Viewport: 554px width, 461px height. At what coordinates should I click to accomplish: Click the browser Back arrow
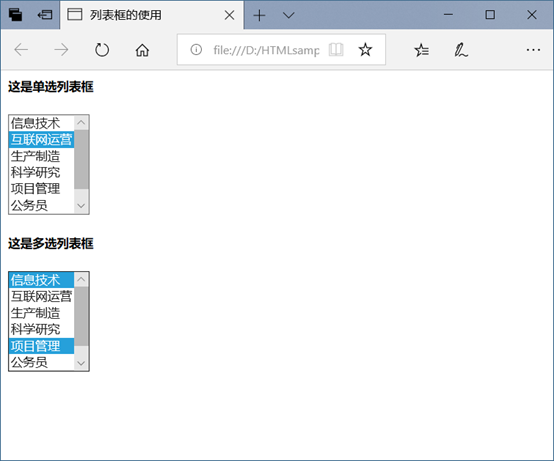pyautogui.click(x=21, y=50)
